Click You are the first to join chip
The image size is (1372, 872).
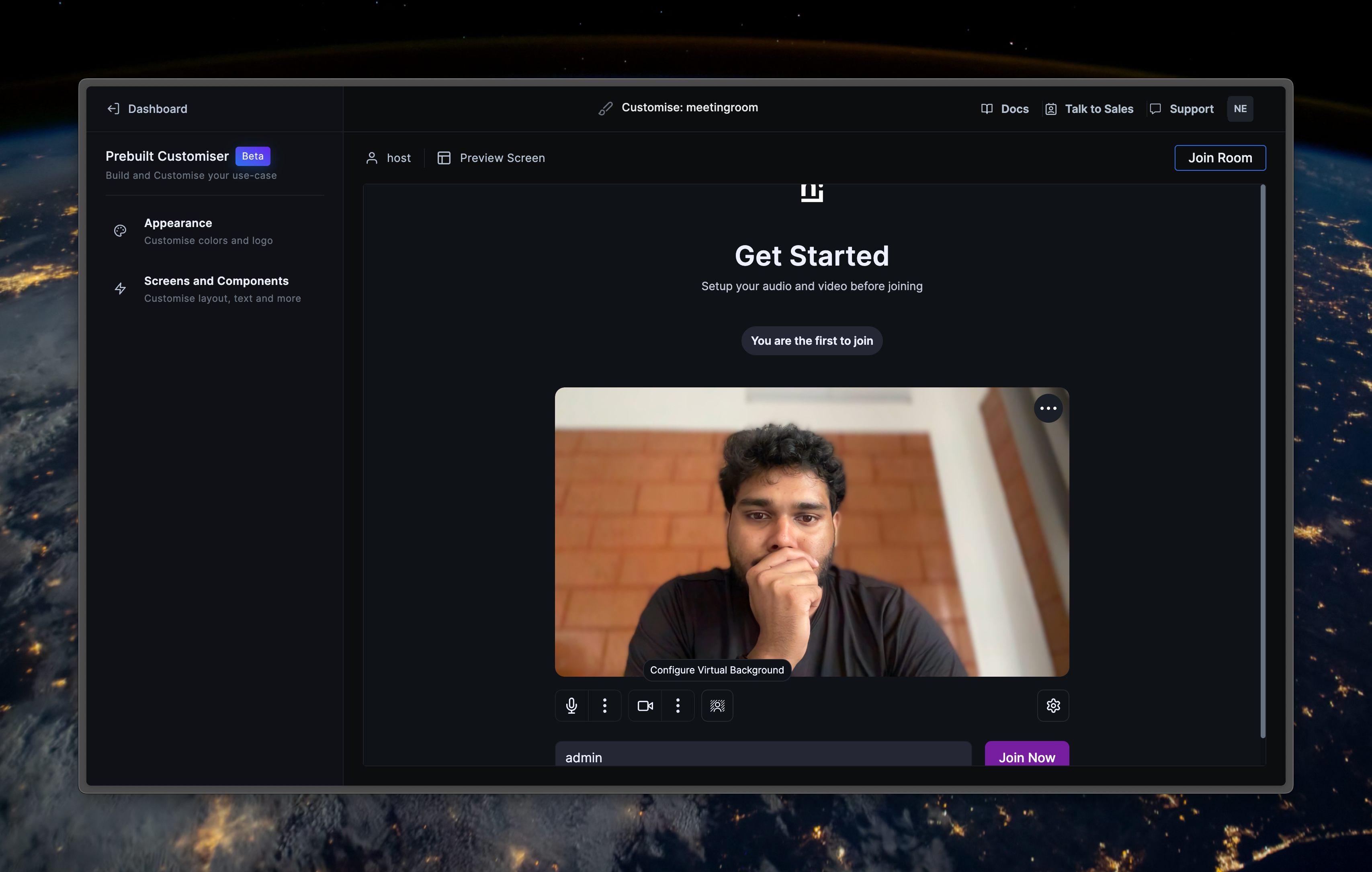pos(811,341)
